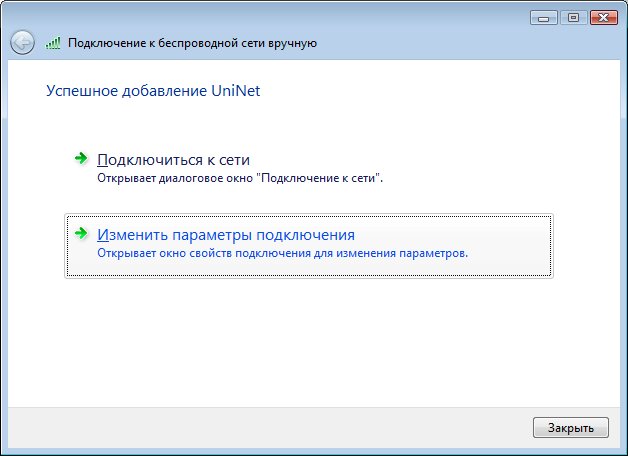Image resolution: width=628 pixels, height=456 pixels.
Task: Minimize the wireless setup window
Action: pyautogui.click(x=544, y=17)
